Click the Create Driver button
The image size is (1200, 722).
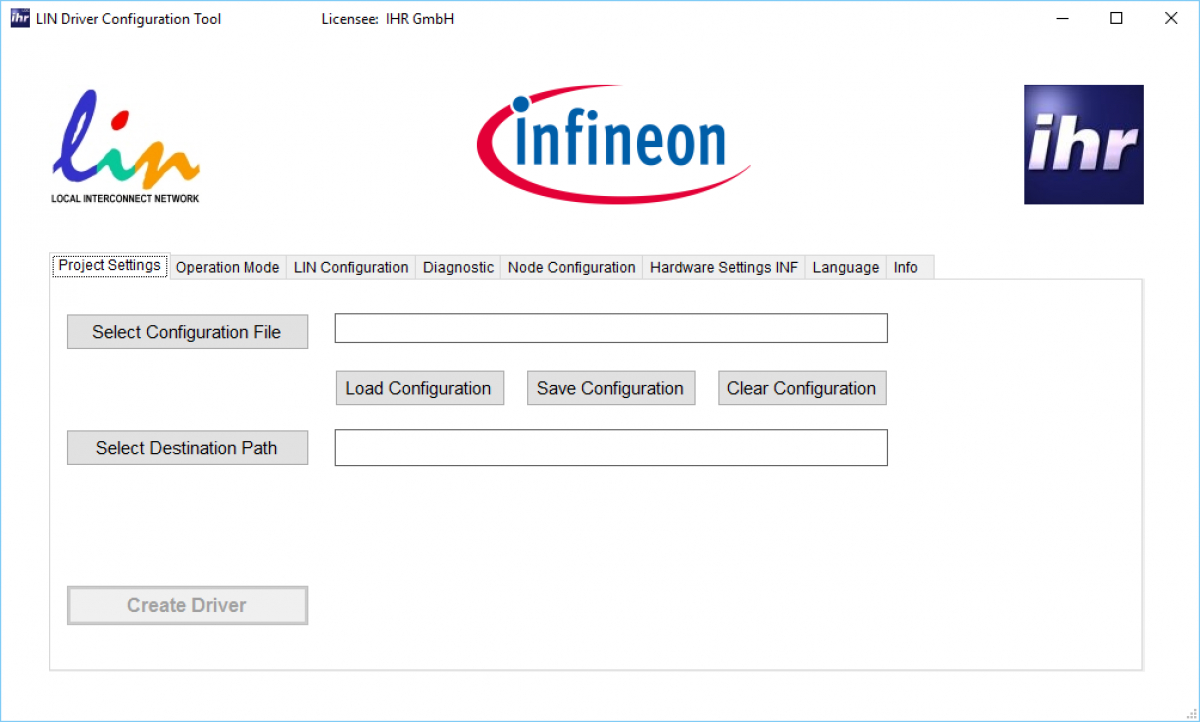[x=187, y=605]
